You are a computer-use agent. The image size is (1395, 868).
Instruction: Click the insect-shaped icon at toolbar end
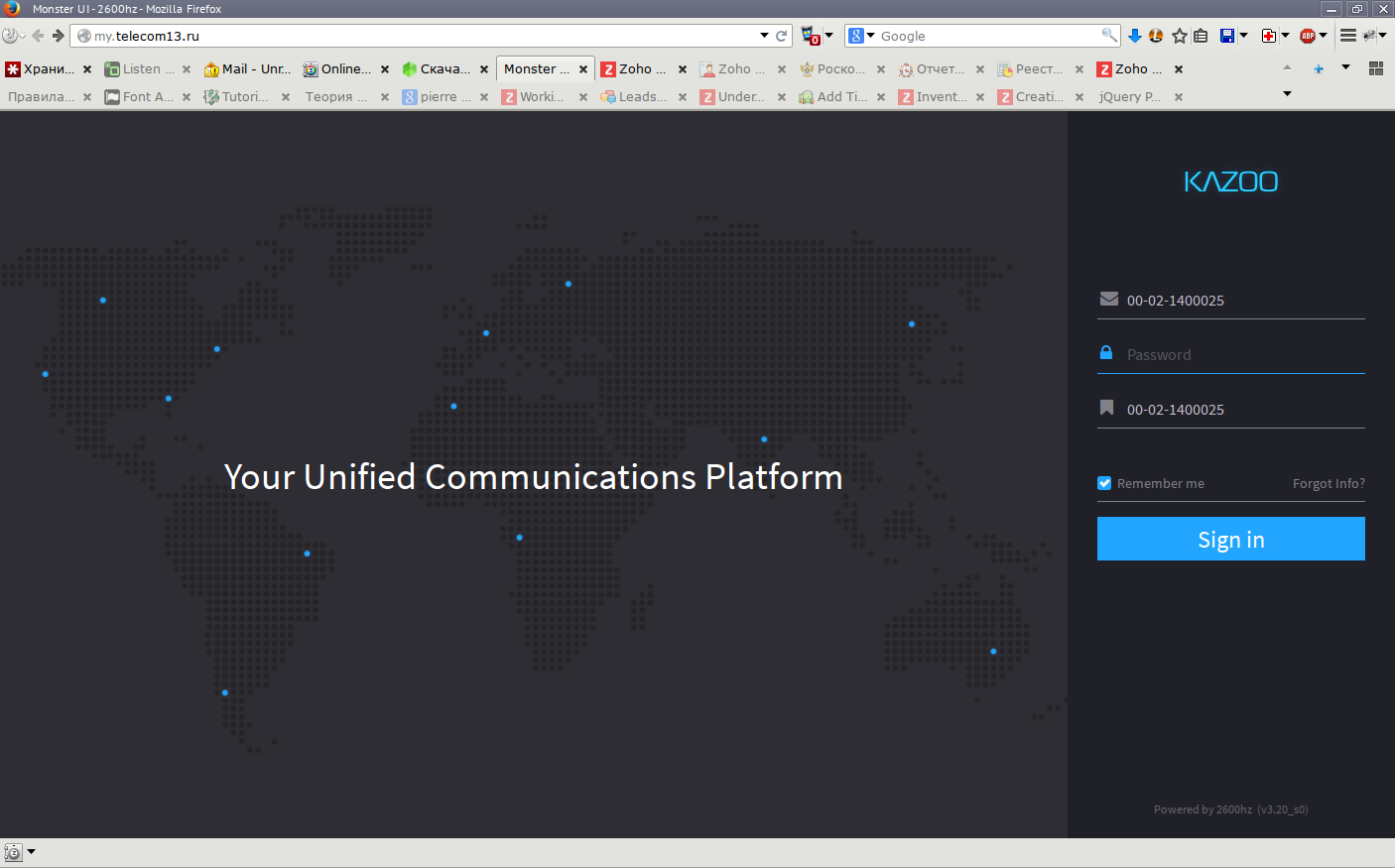1370,36
